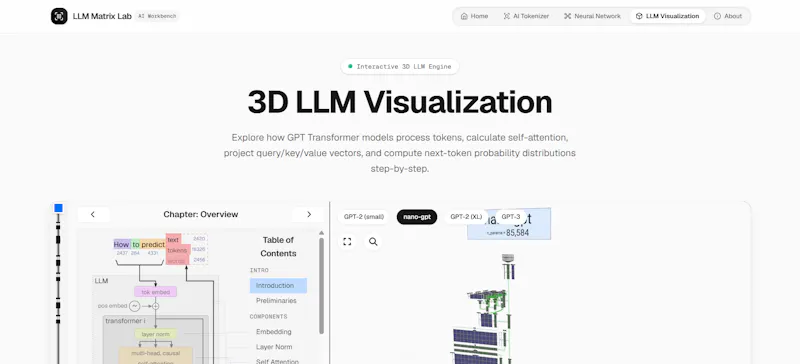The height and width of the screenshot is (364, 800).
Task: Click the layer norm diagram block
Action: pyautogui.click(x=156, y=334)
